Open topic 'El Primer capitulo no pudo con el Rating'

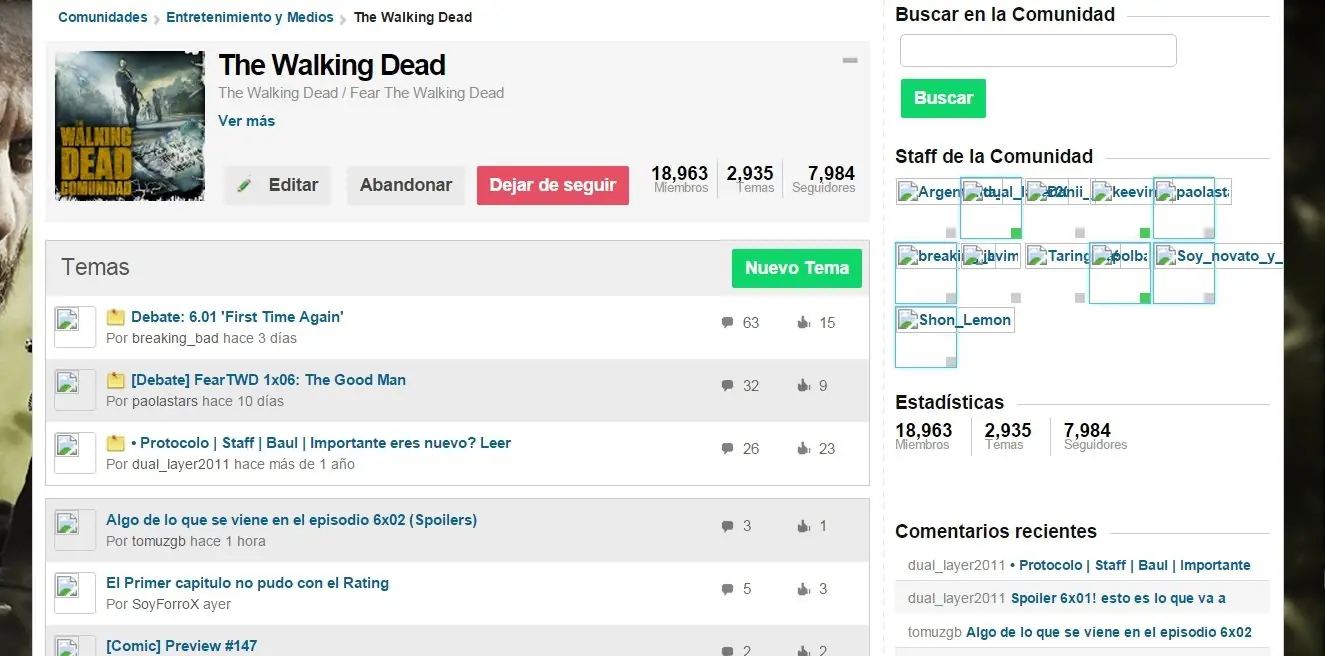[x=247, y=583]
